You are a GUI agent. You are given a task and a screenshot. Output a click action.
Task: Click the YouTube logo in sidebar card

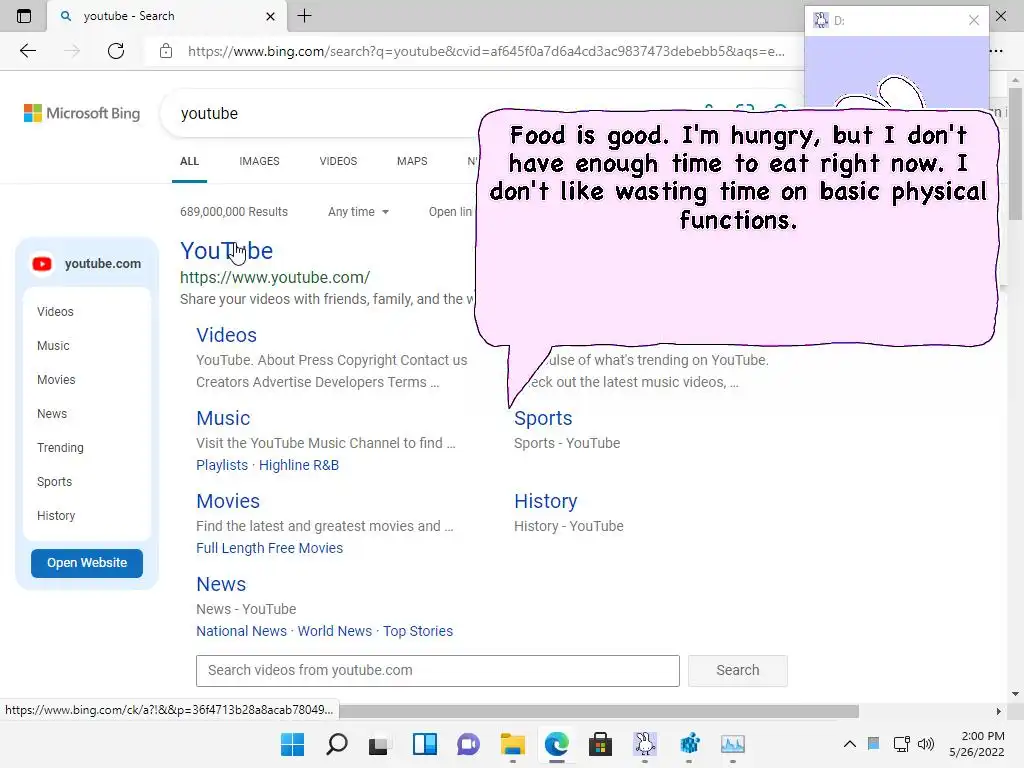pos(42,264)
